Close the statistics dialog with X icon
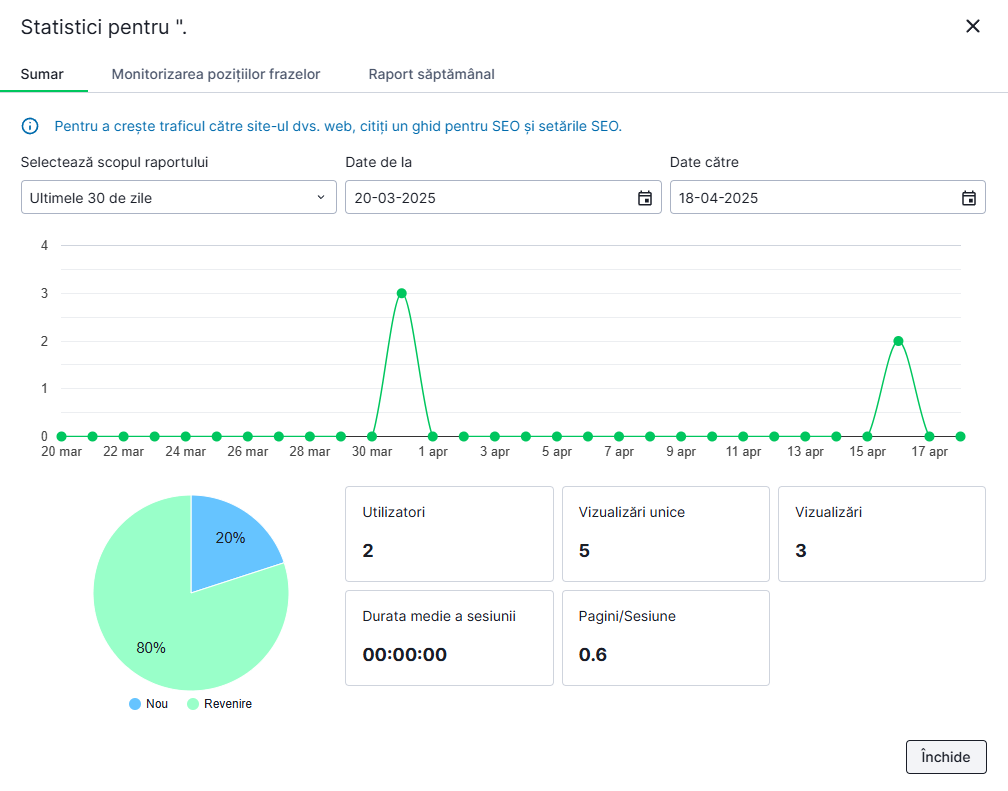 [972, 27]
